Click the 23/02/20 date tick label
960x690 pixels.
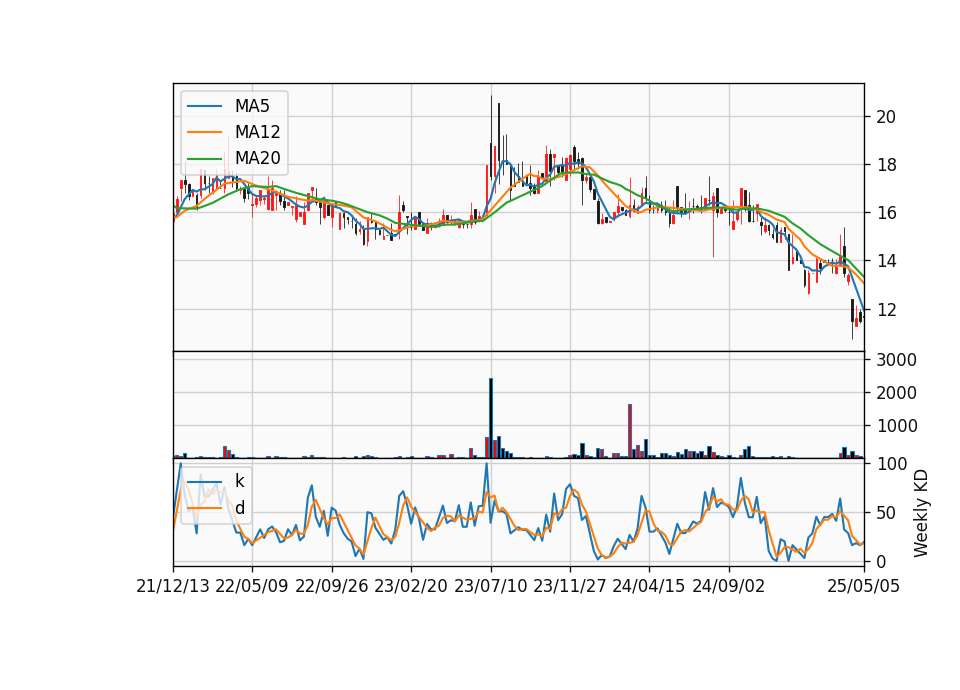click(x=411, y=586)
